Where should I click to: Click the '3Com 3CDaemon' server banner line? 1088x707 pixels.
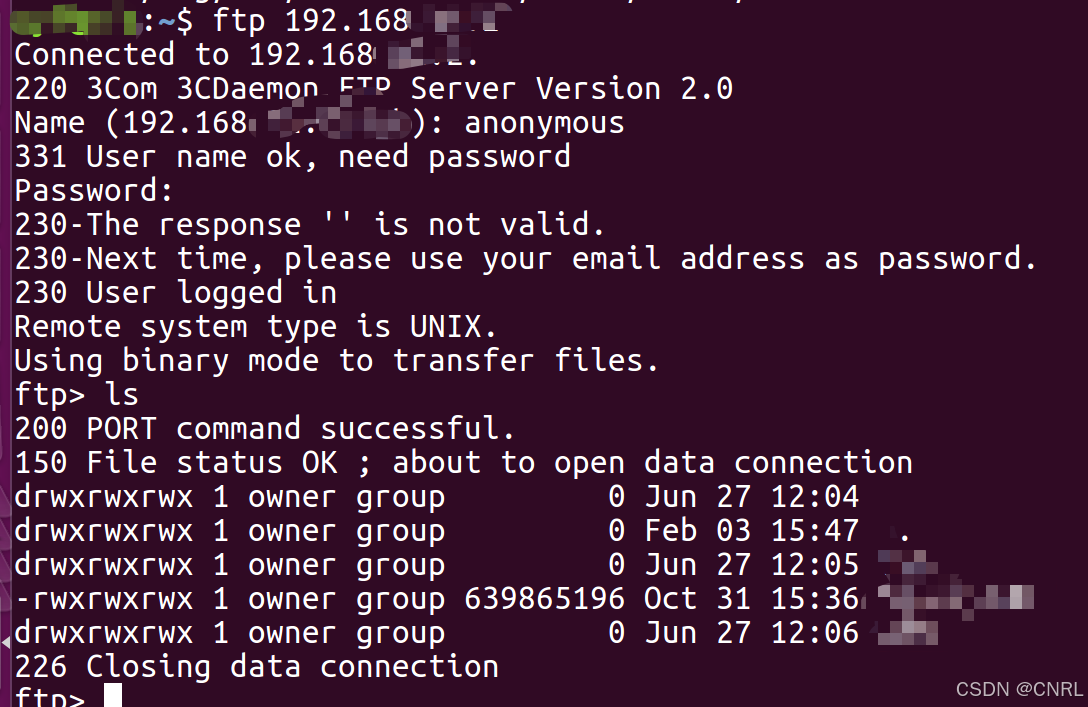point(373,89)
